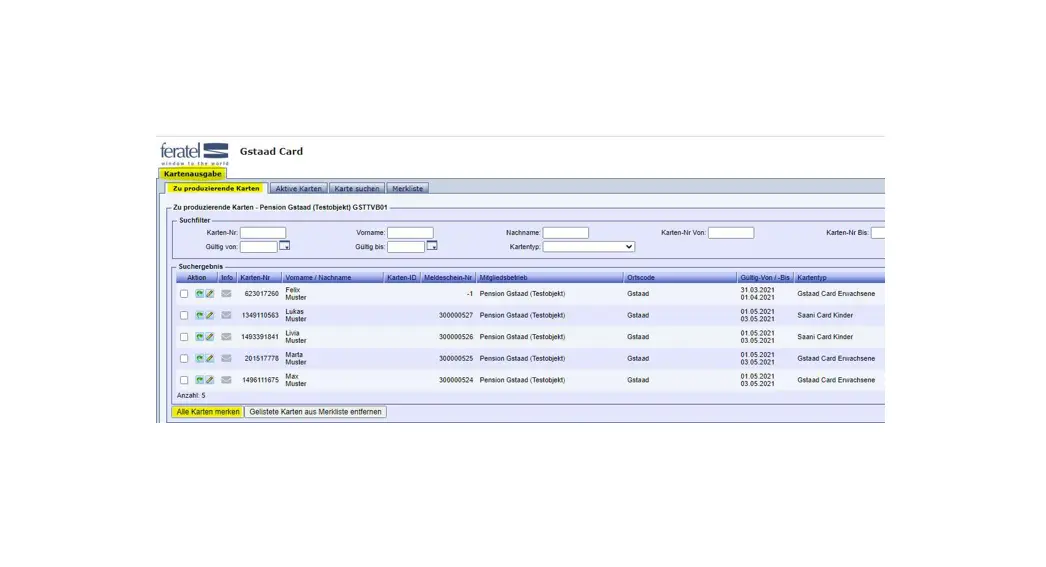Viewport: 1046px width, 567px height.
Task: Click Saani Card Kinder in Lukas row
Action: click(825, 316)
